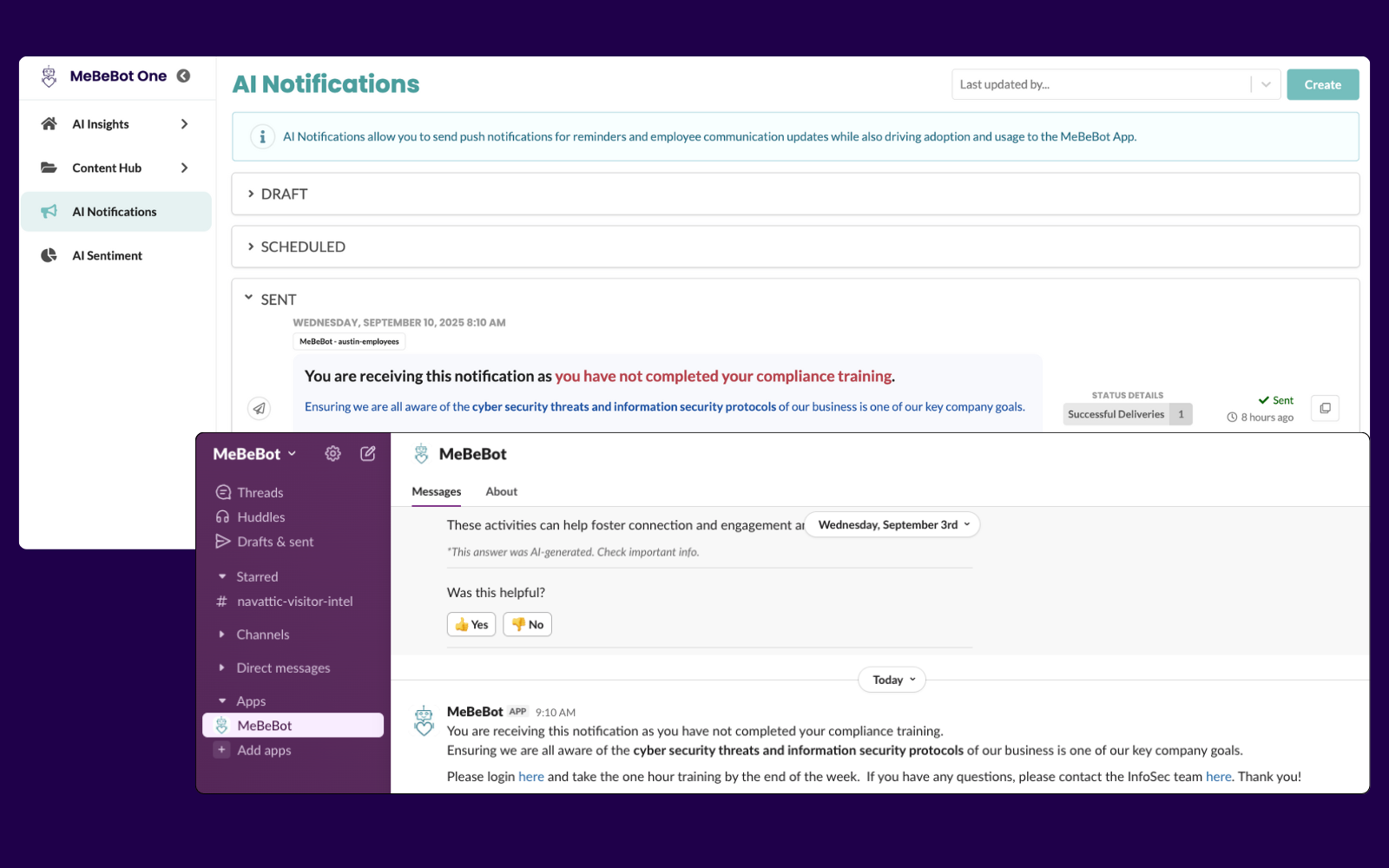Screen dimensions: 1389x868
Task: Open the Last updated by dropdown
Action: click(1116, 84)
